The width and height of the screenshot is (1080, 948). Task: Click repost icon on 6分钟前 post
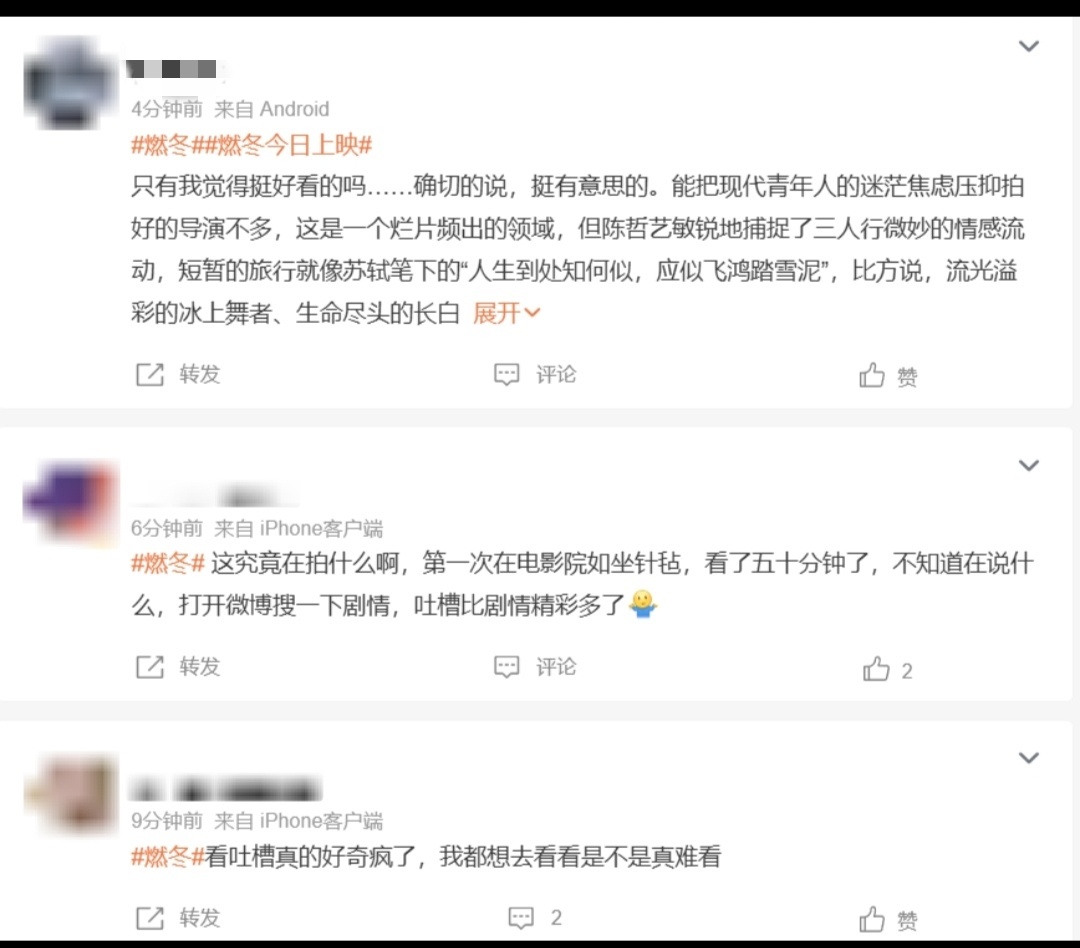[x=149, y=666]
